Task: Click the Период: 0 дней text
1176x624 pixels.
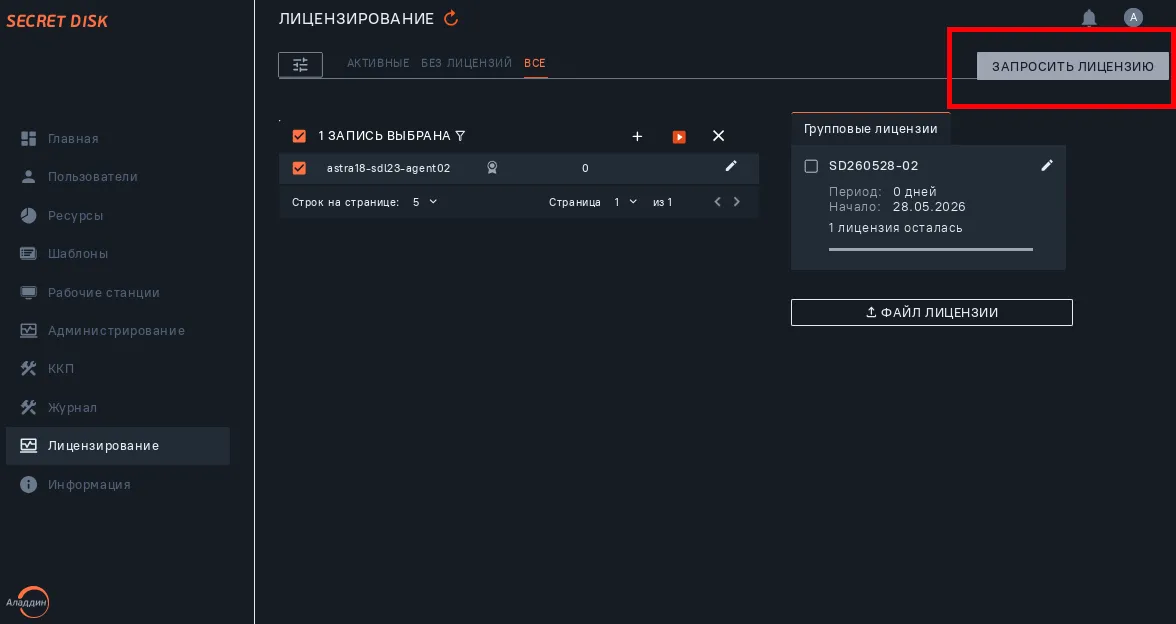Action: 883,192
